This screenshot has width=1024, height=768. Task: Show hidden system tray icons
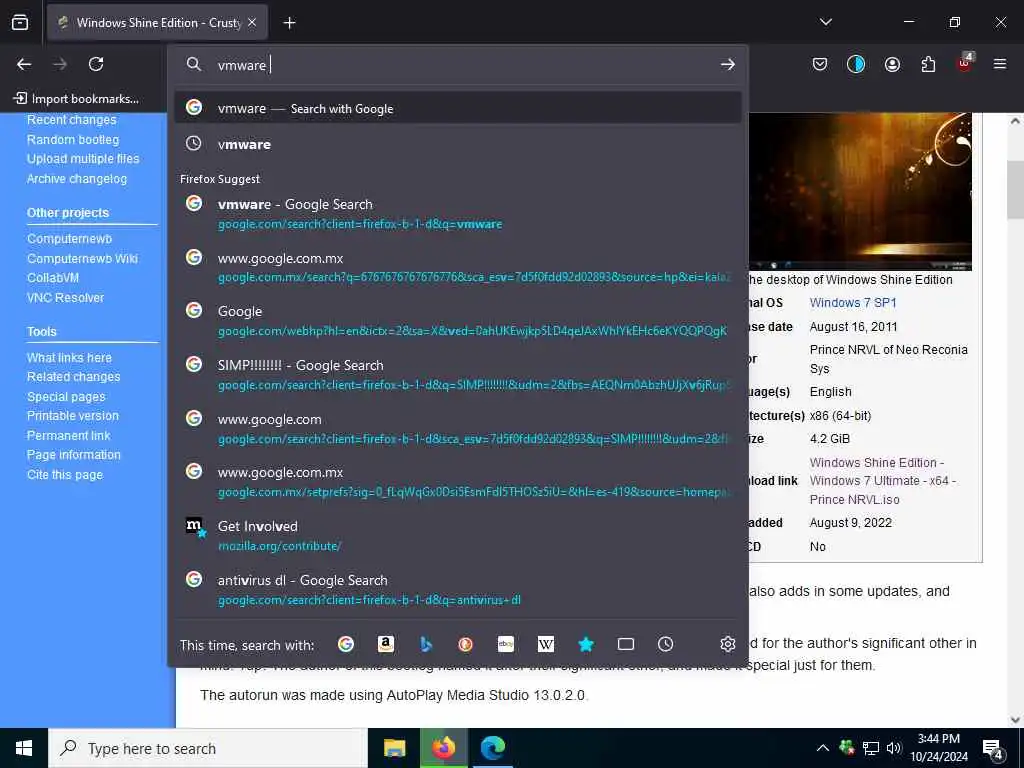[823, 748]
